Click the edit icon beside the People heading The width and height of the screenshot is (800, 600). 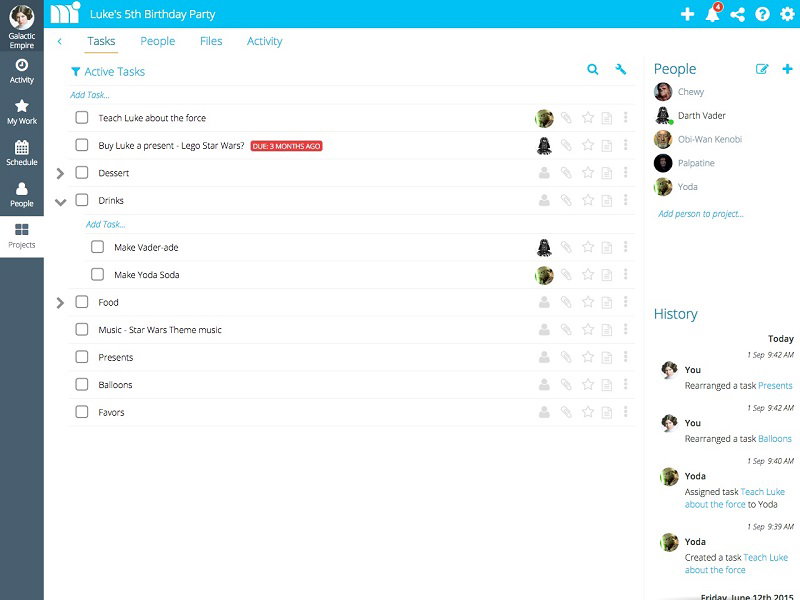(x=761, y=68)
